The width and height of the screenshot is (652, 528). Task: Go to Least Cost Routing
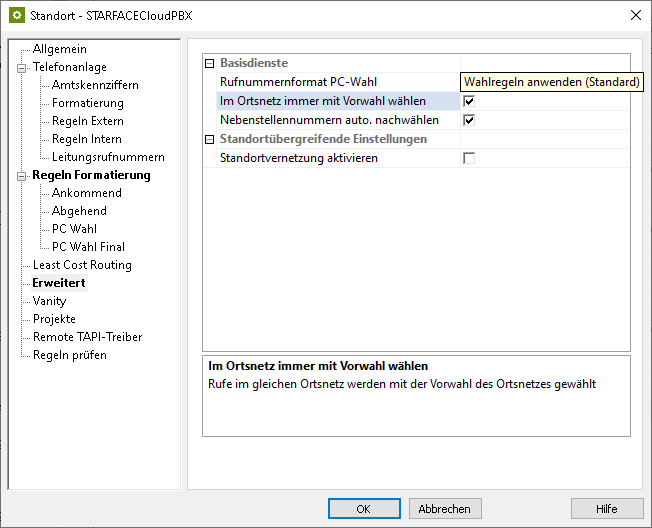click(82, 265)
